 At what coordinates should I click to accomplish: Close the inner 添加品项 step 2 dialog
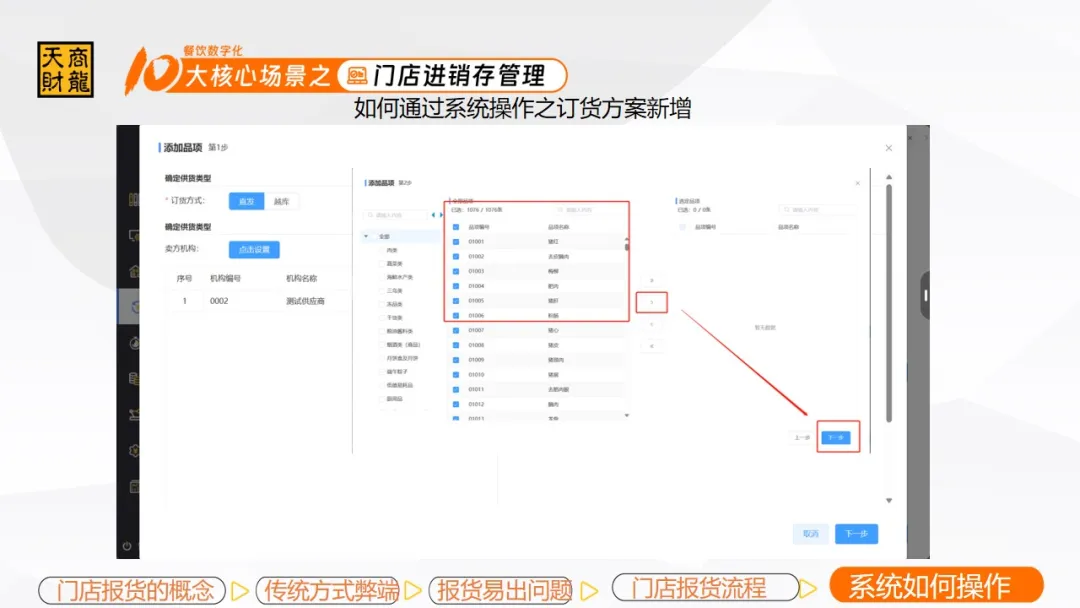point(857,183)
